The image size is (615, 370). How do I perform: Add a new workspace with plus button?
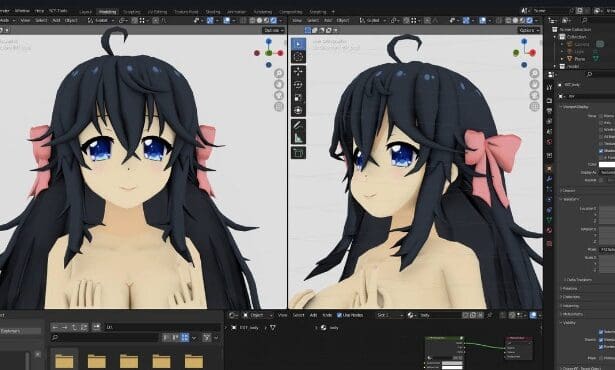333,12
